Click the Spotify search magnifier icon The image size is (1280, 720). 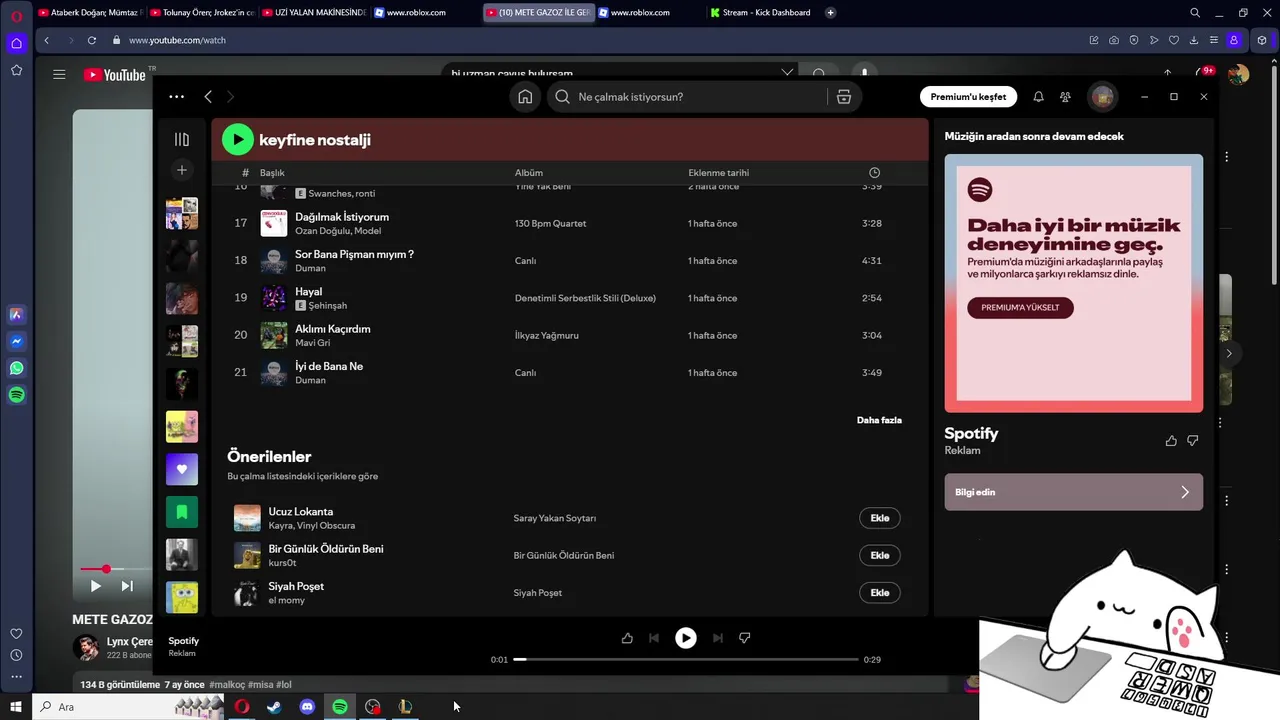(562, 97)
